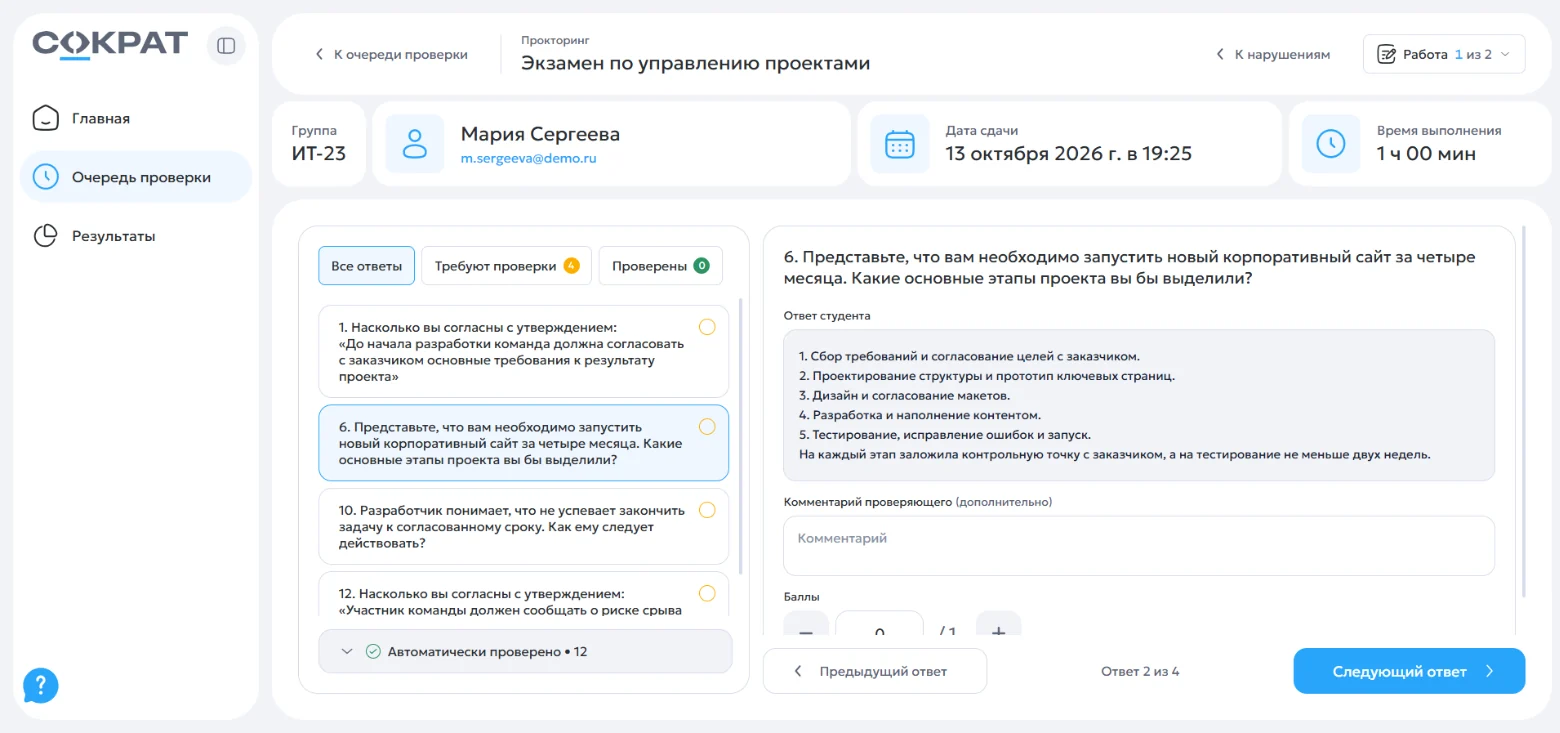Click the Предыдущий ответ button
This screenshot has width=1560, height=733.
(x=874, y=671)
